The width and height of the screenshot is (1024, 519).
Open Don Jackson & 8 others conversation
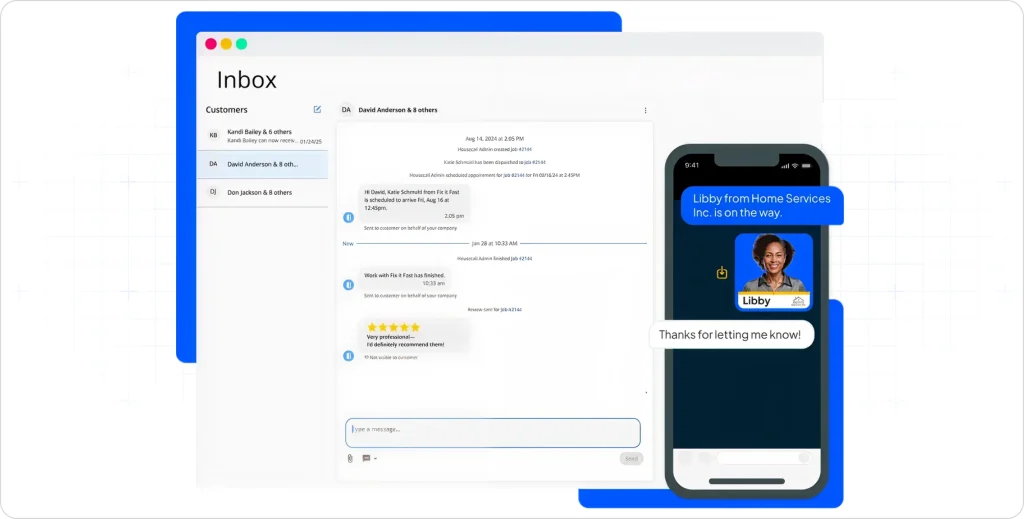coord(262,192)
